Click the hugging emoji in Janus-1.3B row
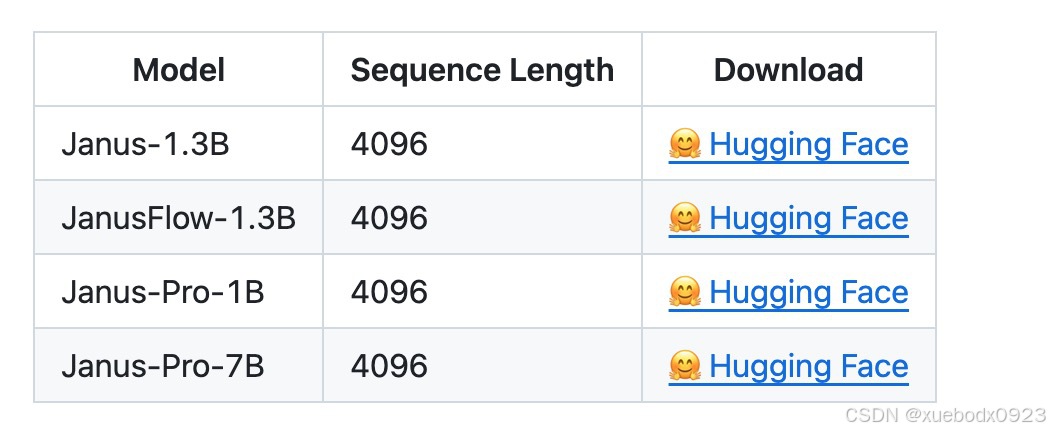This screenshot has height=432, width=1050. 684,144
